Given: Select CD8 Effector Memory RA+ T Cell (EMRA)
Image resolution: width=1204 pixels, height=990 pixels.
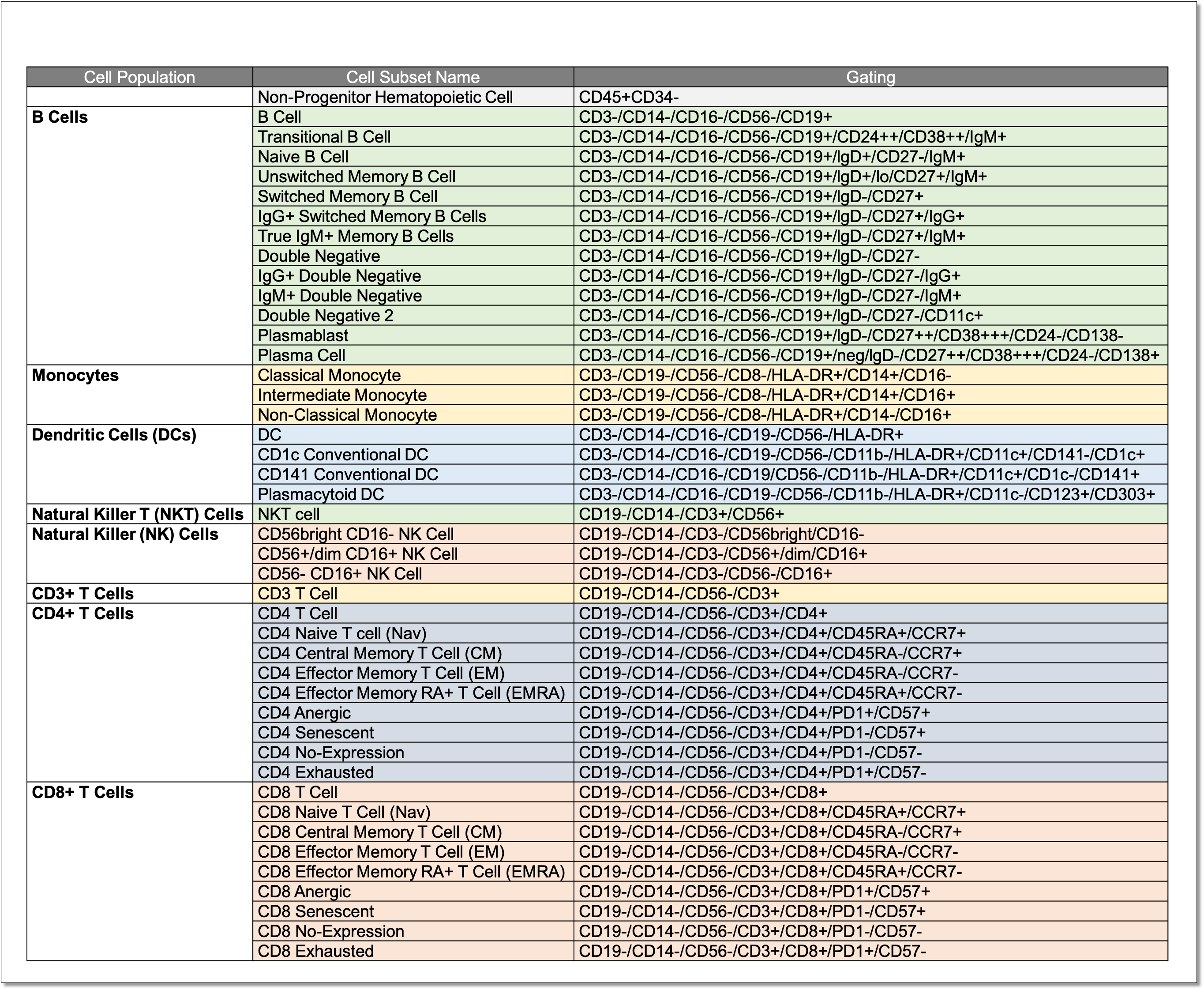Looking at the screenshot, I should [x=411, y=872].
